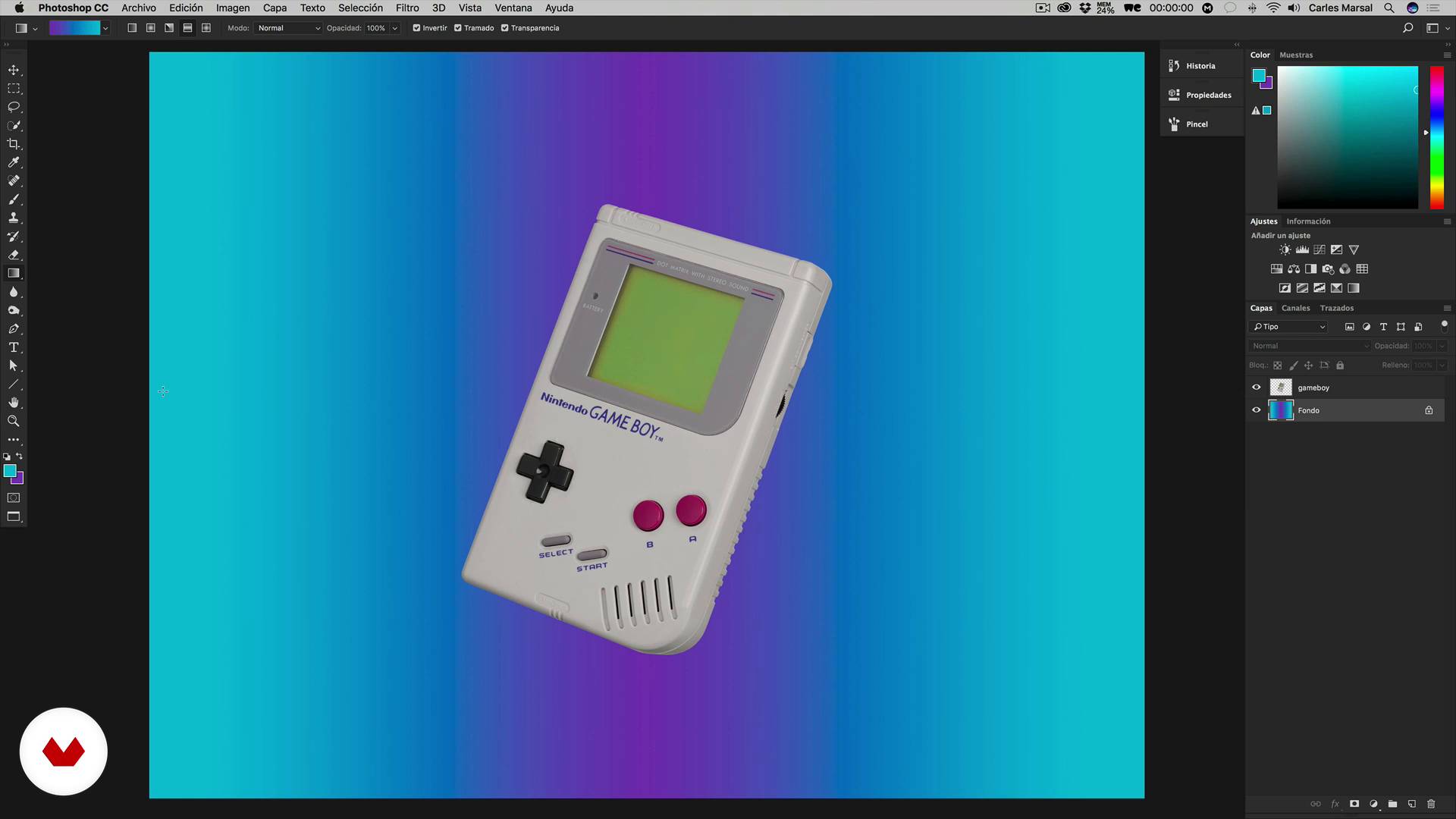Click the hue spectrum slider
The height and width of the screenshot is (819, 1456).
coord(1436,137)
